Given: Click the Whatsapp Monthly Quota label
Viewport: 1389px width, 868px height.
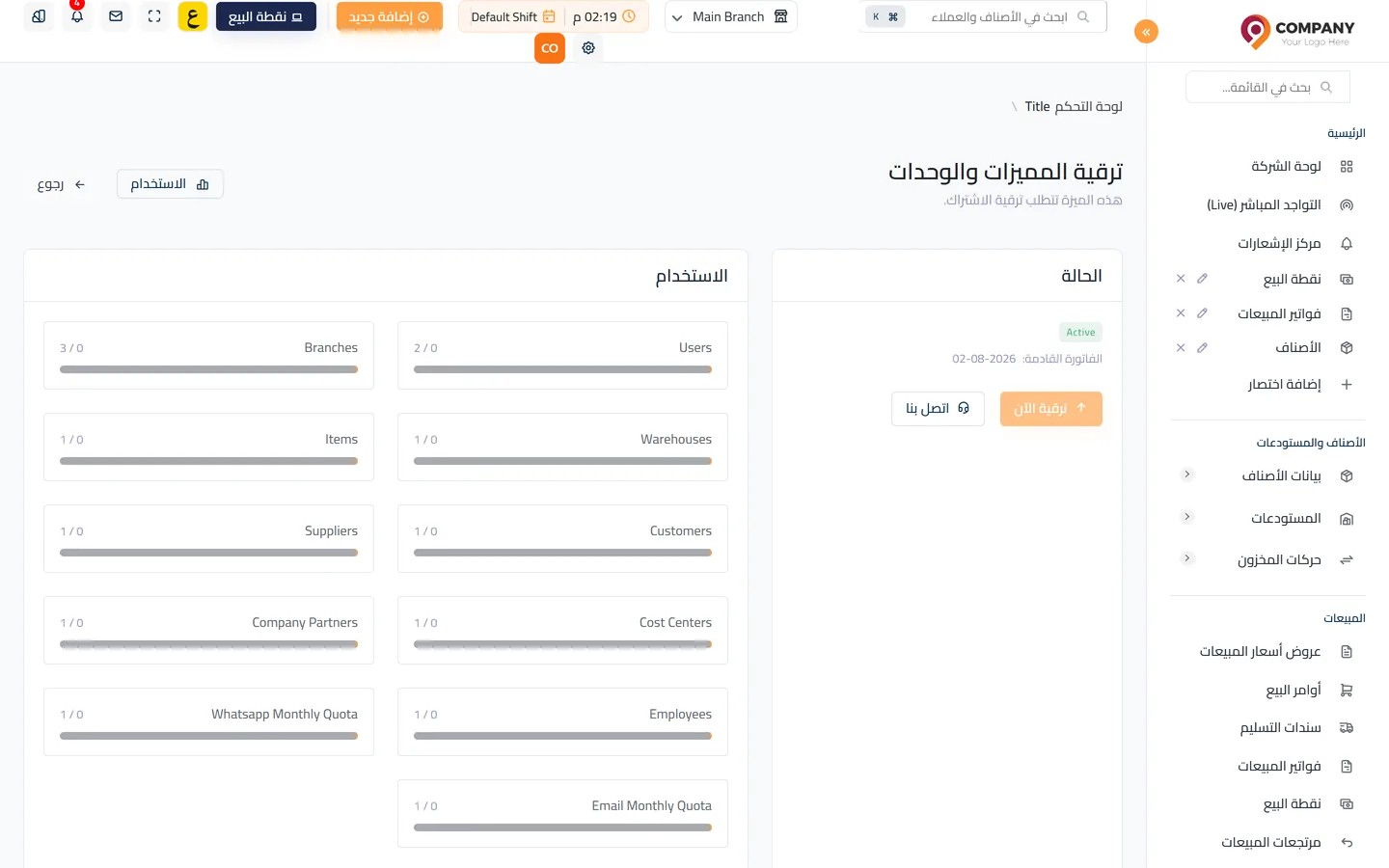Looking at the screenshot, I should pos(285,714).
